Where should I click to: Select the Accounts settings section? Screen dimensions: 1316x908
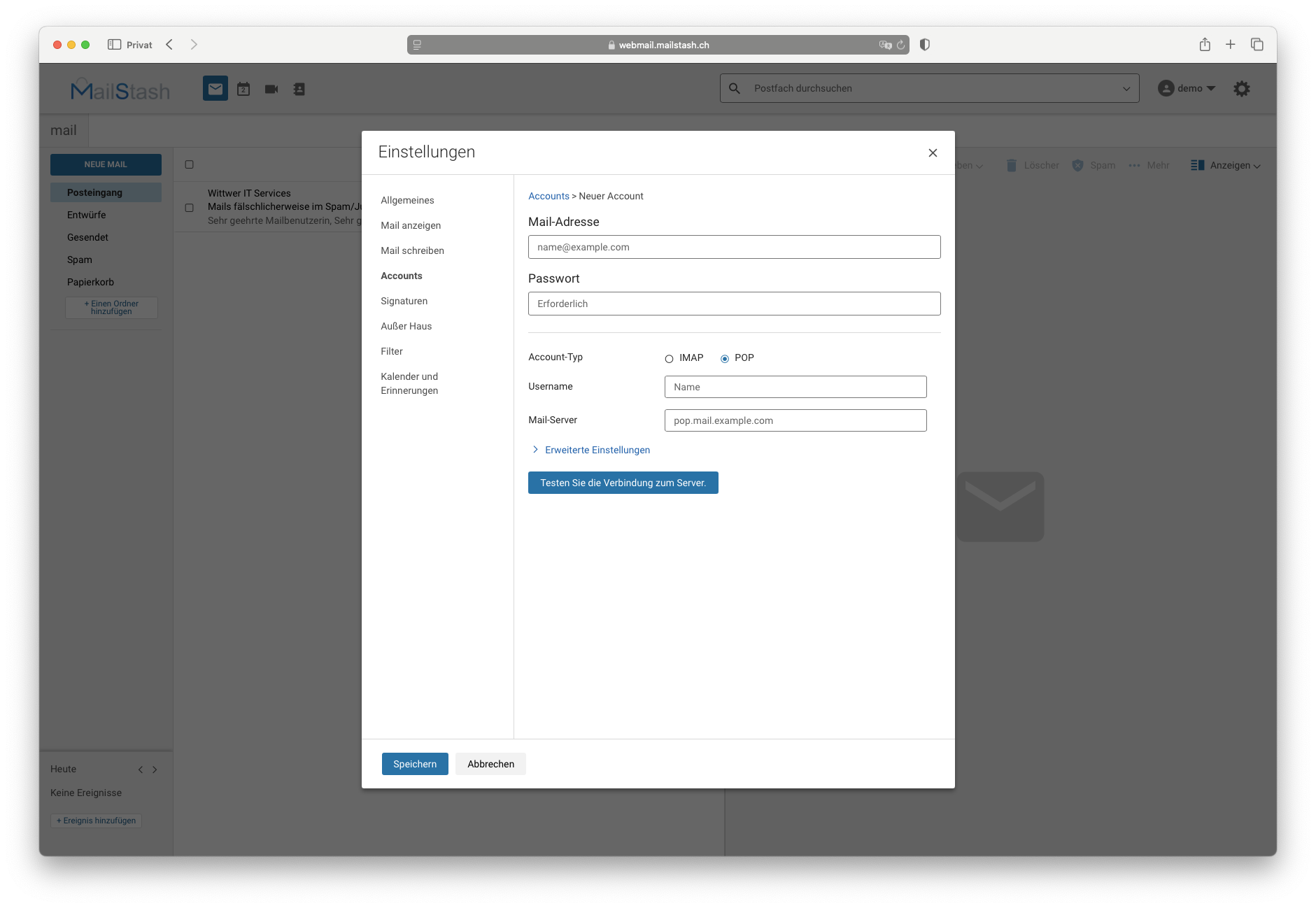402,276
